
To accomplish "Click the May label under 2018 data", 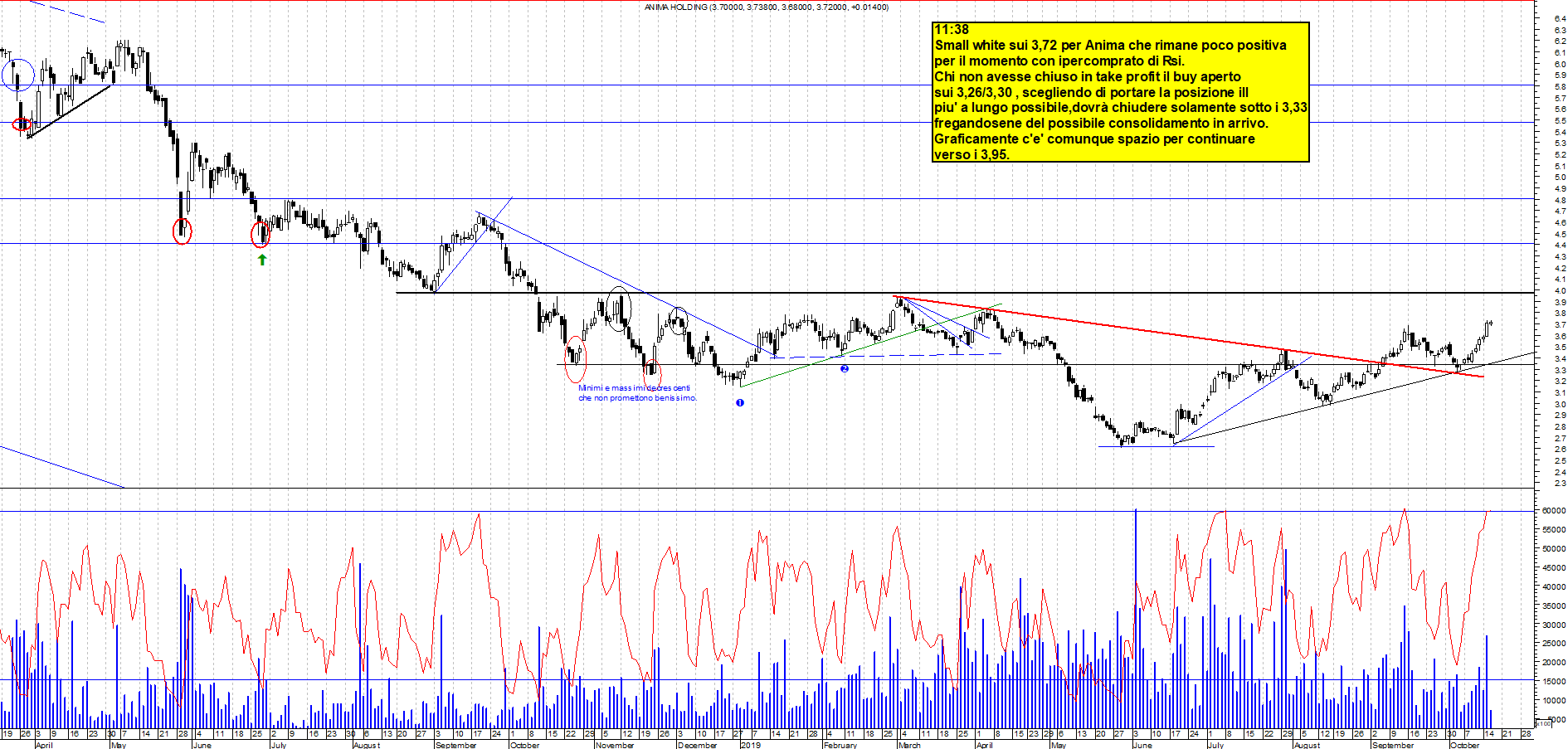I will pos(118,745).
